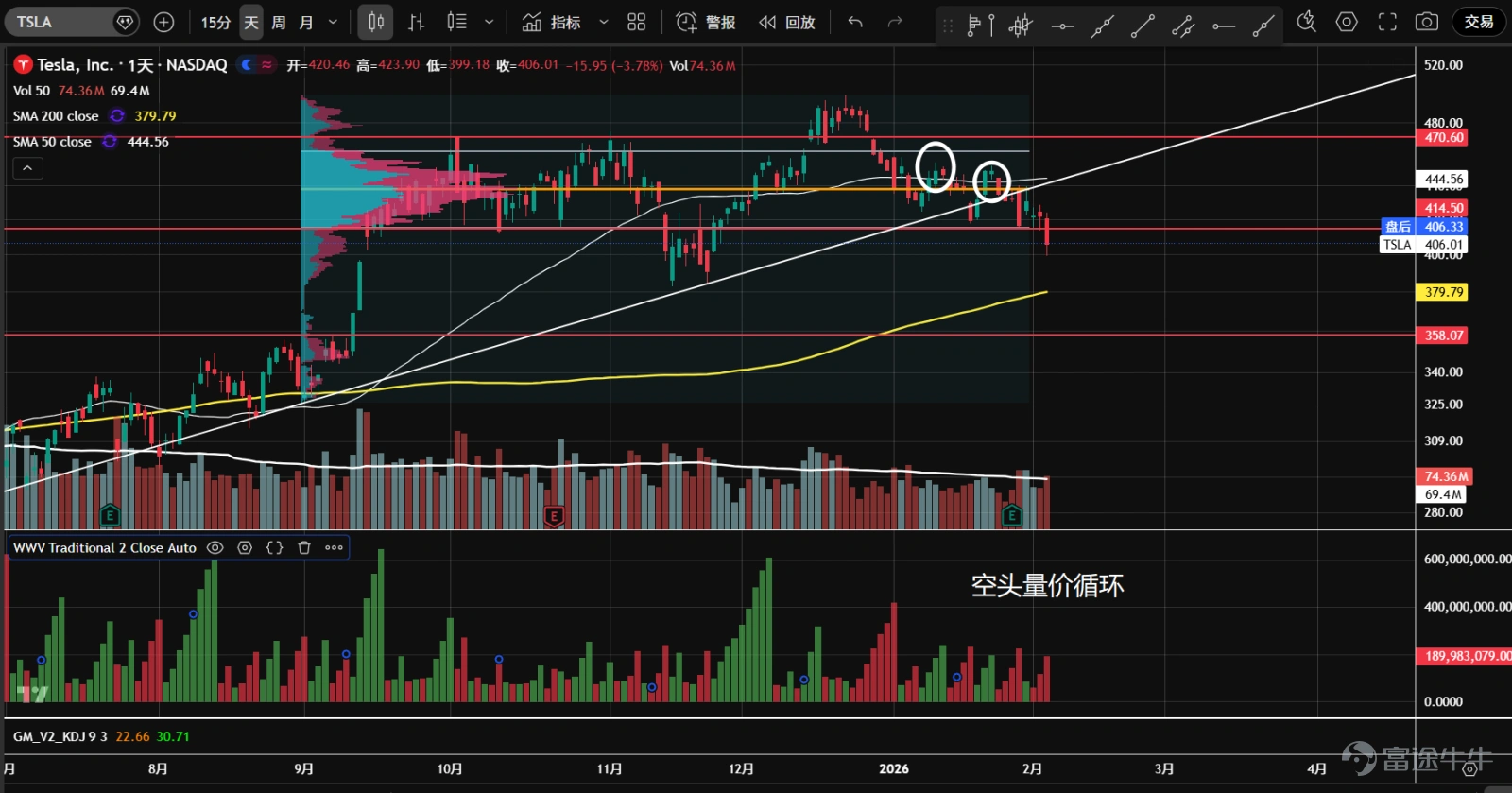Collapse the indicator legend arrow
The image size is (1512, 793).
27,168
